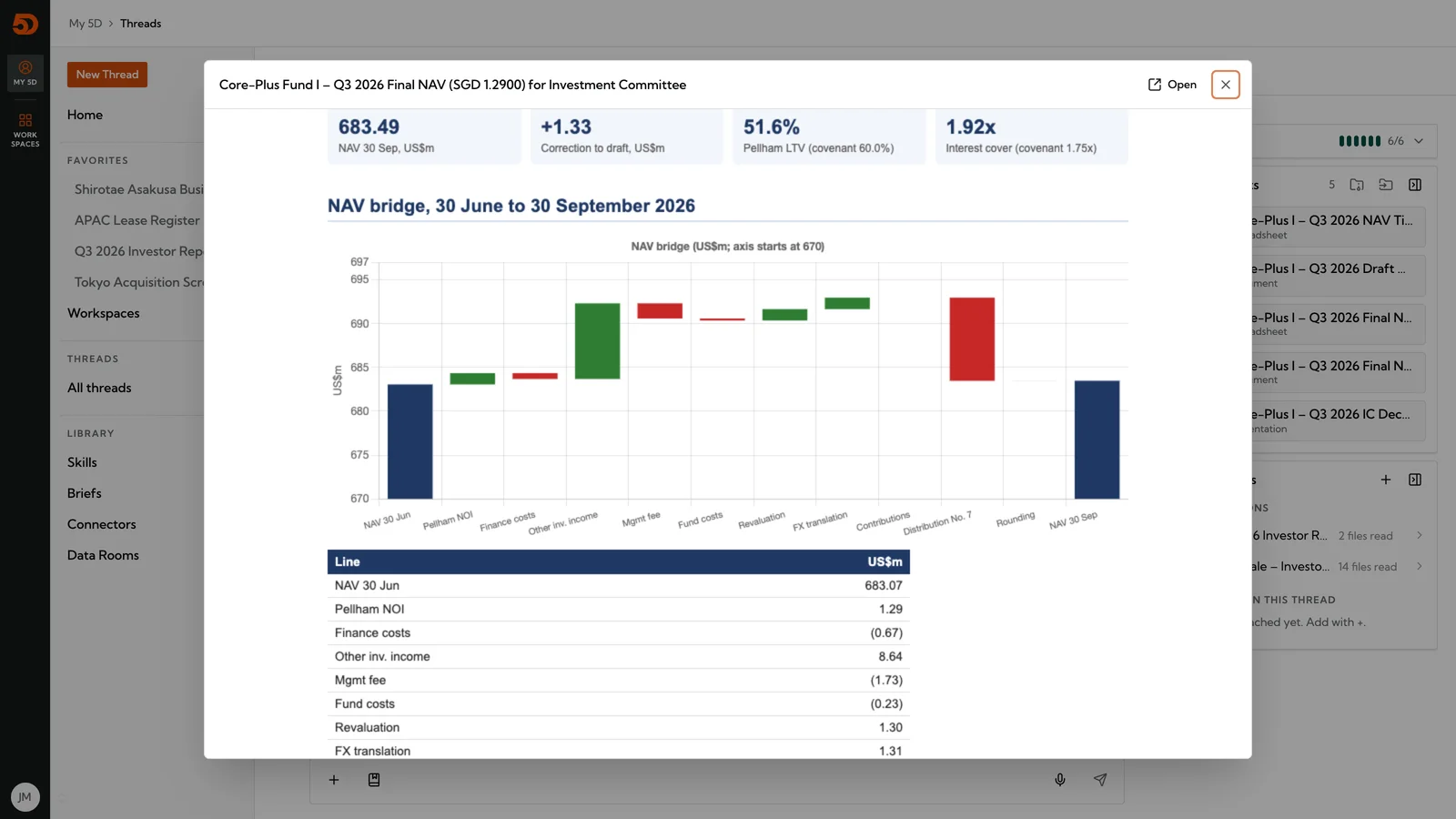Click the US$m table column header
1456x819 pixels.
(x=885, y=561)
